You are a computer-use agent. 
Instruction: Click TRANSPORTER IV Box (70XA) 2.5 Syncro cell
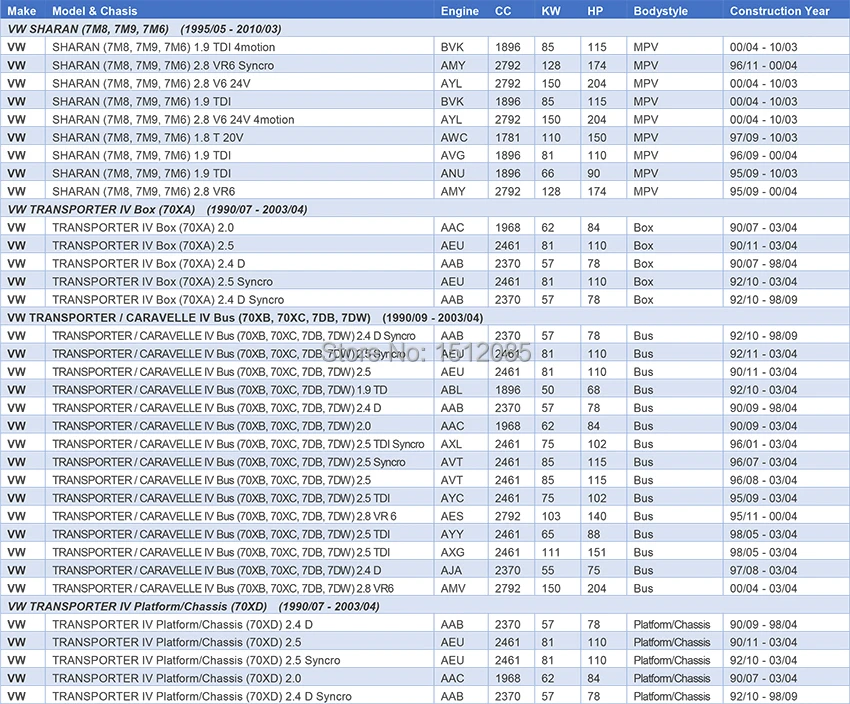(x=162, y=281)
